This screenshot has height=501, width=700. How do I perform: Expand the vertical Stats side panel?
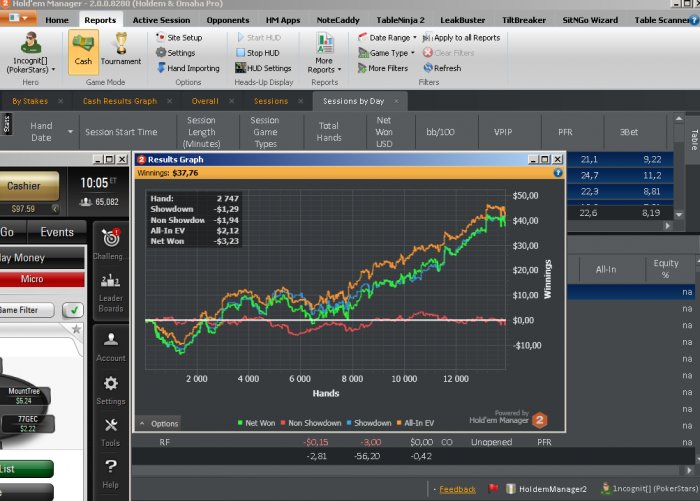pyautogui.click(x=6, y=124)
